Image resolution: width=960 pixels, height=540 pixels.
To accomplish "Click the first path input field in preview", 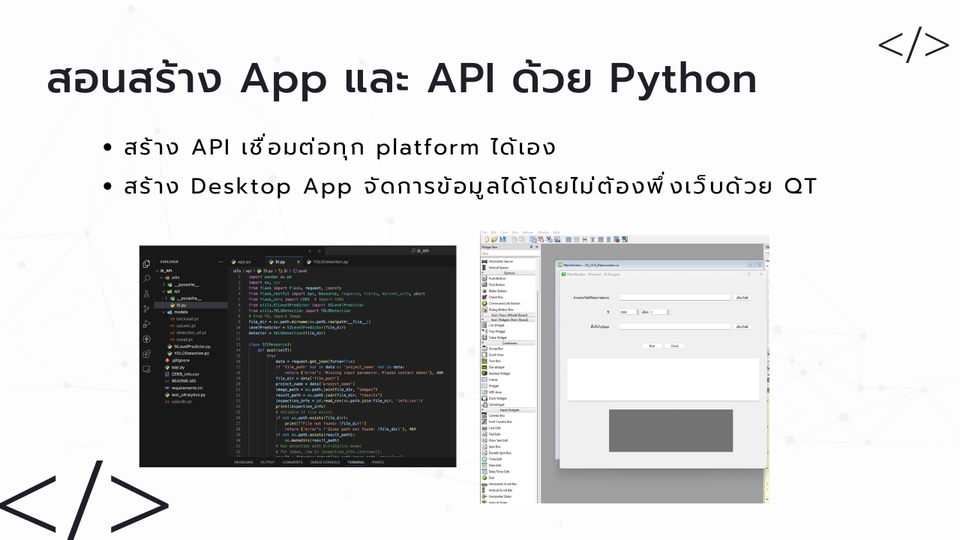I will click(675, 298).
